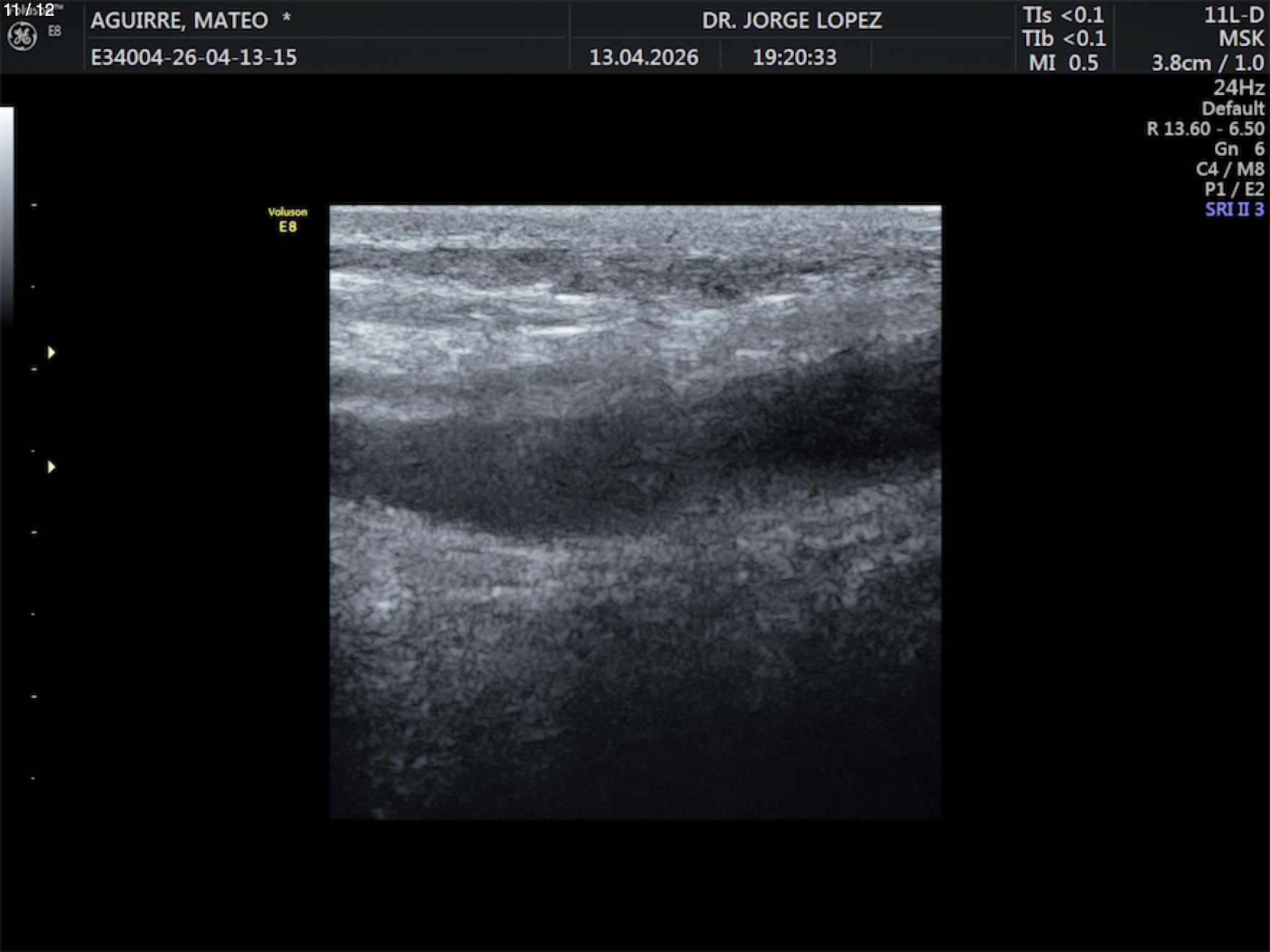Viewport: 1270px width, 952px height.
Task: Click the lower focal zone arrow marker
Action: (51, 467)
